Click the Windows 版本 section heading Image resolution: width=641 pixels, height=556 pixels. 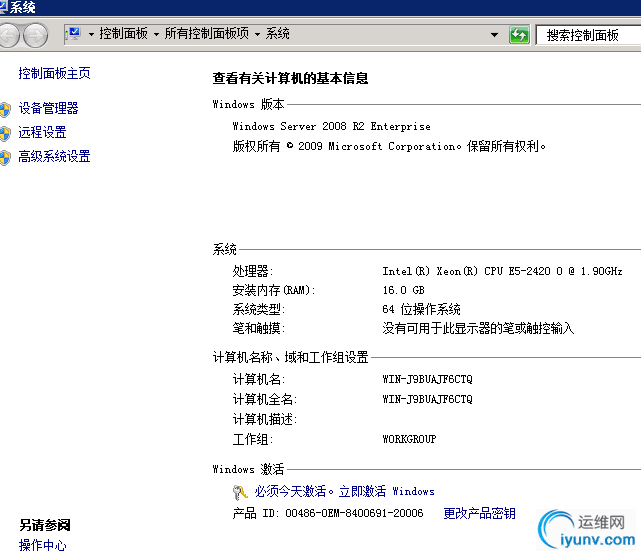pyautogui.click(x=248, y=104)
